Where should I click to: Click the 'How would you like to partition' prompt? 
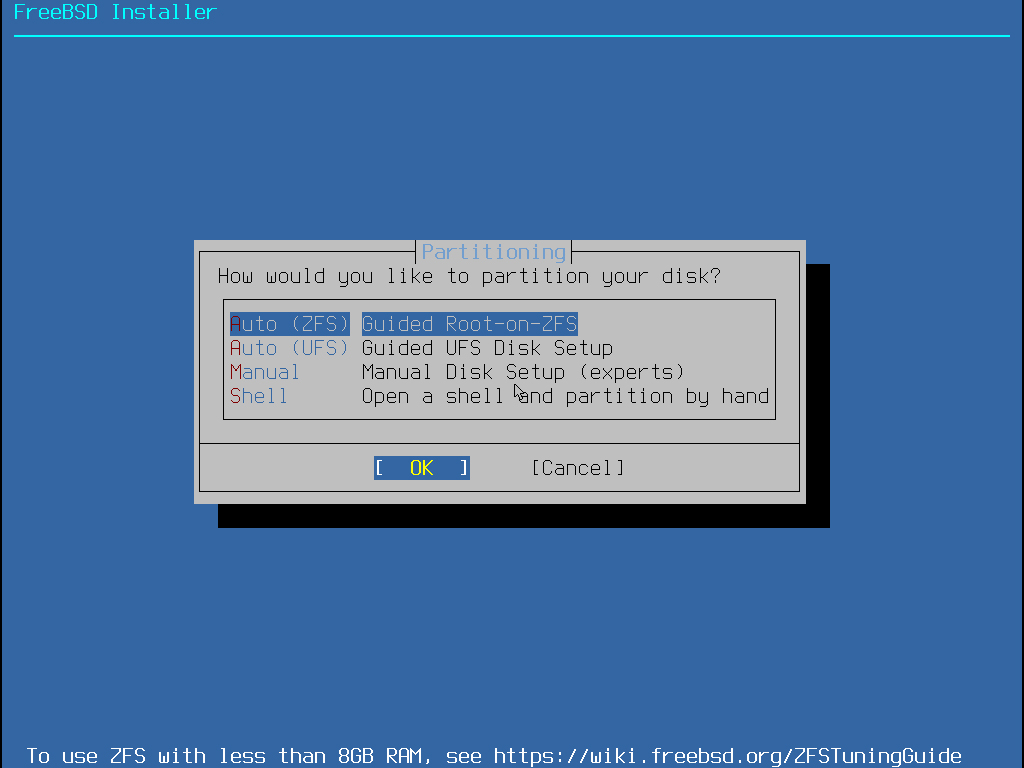point(469,276)
